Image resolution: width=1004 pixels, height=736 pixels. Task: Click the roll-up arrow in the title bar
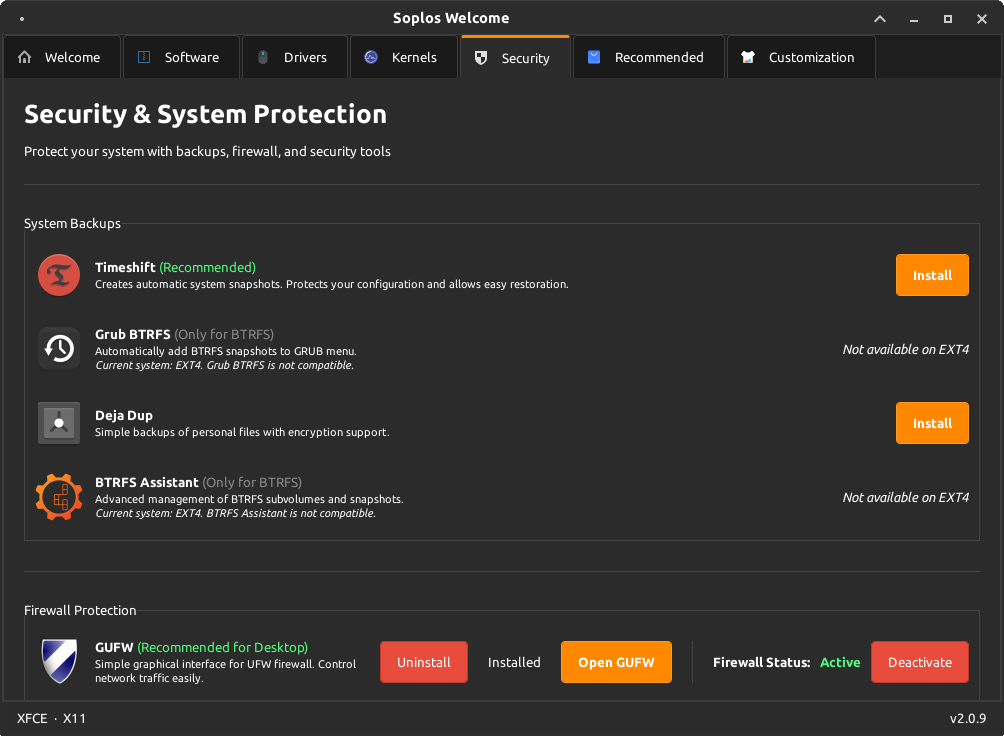pos(880,19)
